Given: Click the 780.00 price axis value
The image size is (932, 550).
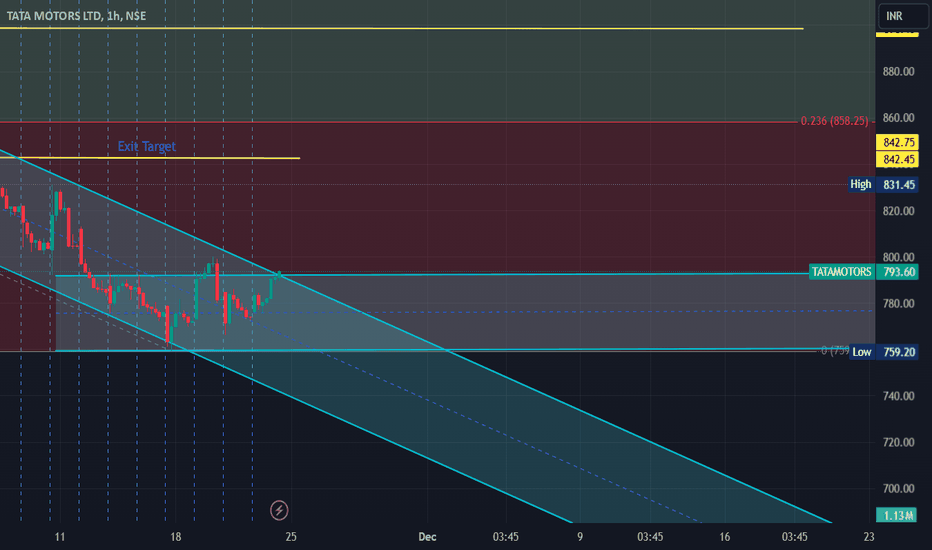Looking at the screenshot, I should [898, 304].
